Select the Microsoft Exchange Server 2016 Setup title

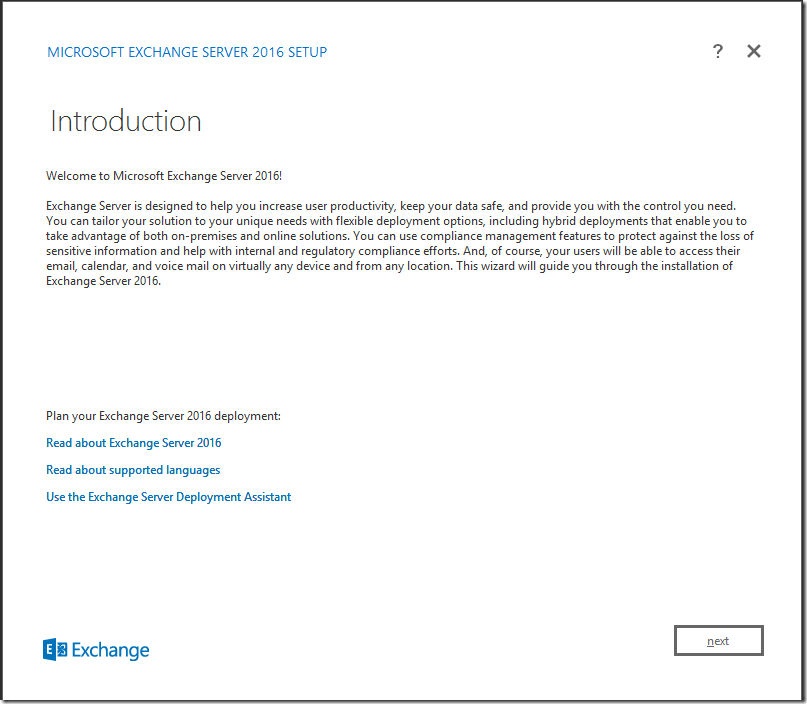187,52
